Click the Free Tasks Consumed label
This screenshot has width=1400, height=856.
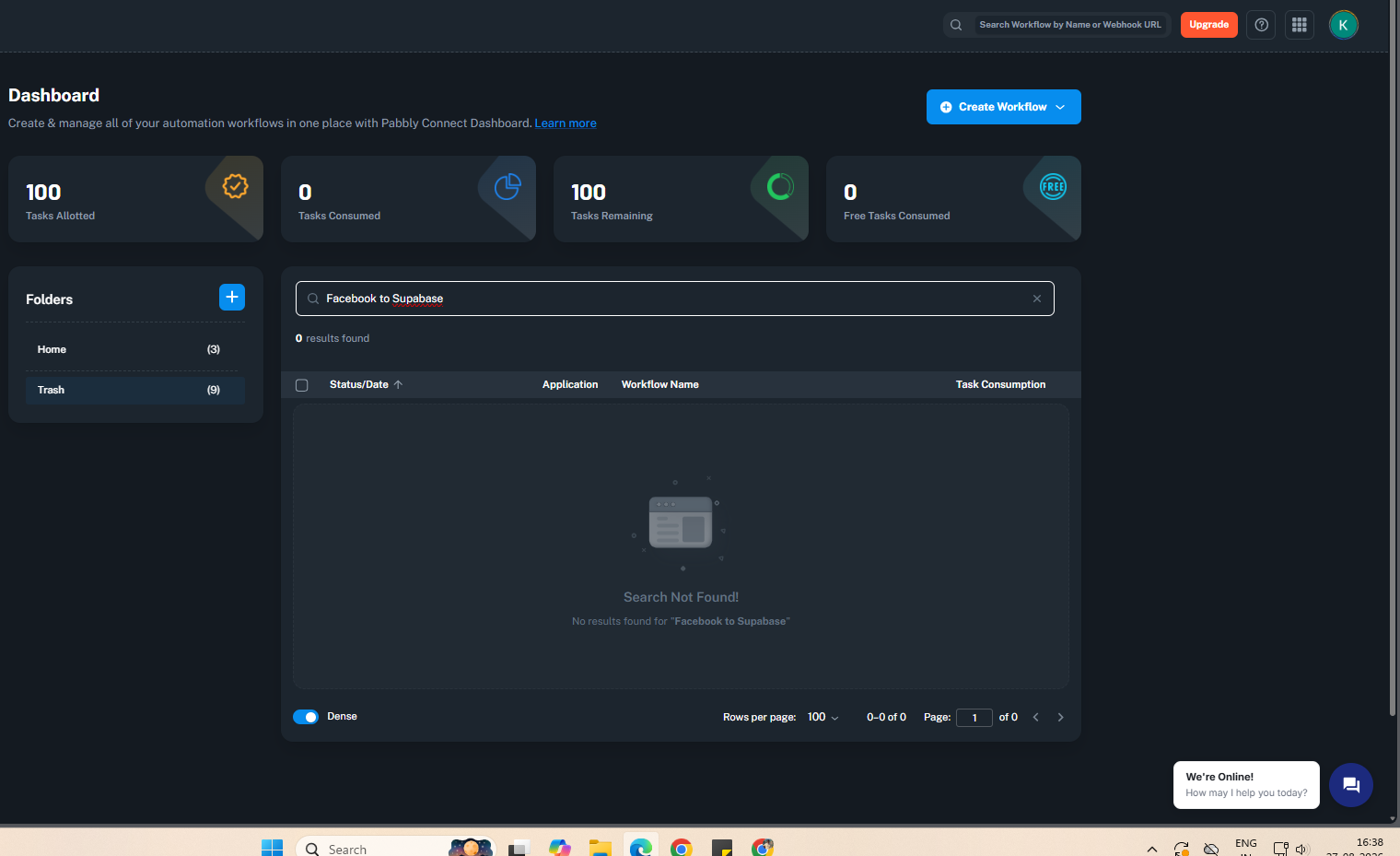[x=897, y=216]
